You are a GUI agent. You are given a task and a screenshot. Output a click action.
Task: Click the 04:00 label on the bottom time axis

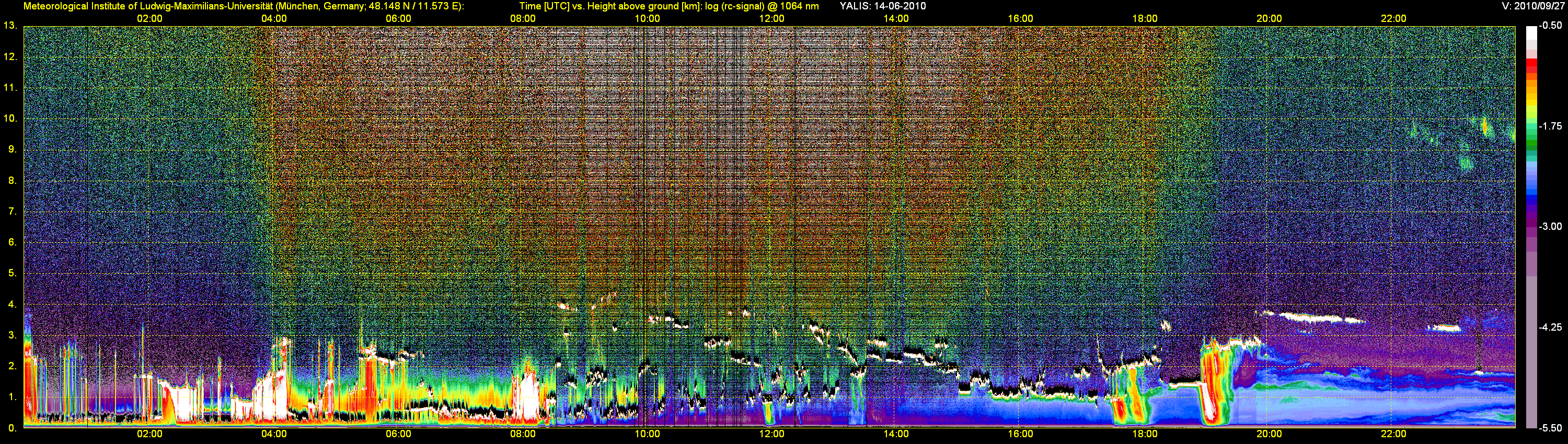274,434
